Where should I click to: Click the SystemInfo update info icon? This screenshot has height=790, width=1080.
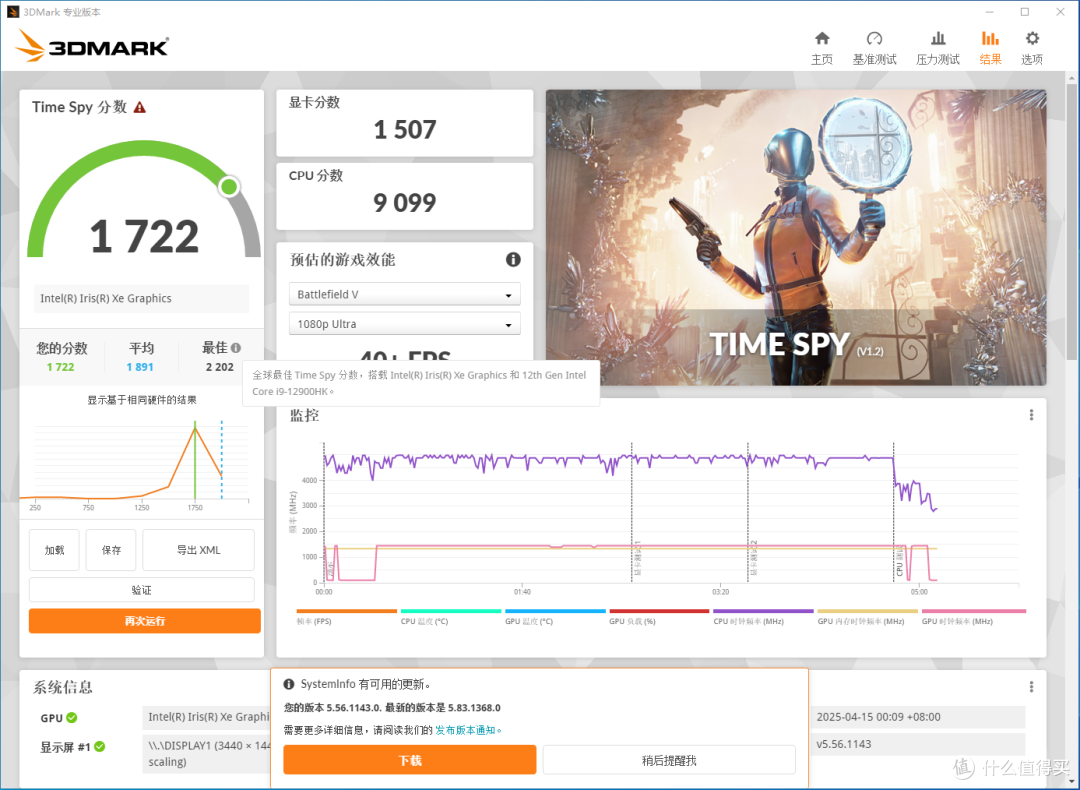289,685
